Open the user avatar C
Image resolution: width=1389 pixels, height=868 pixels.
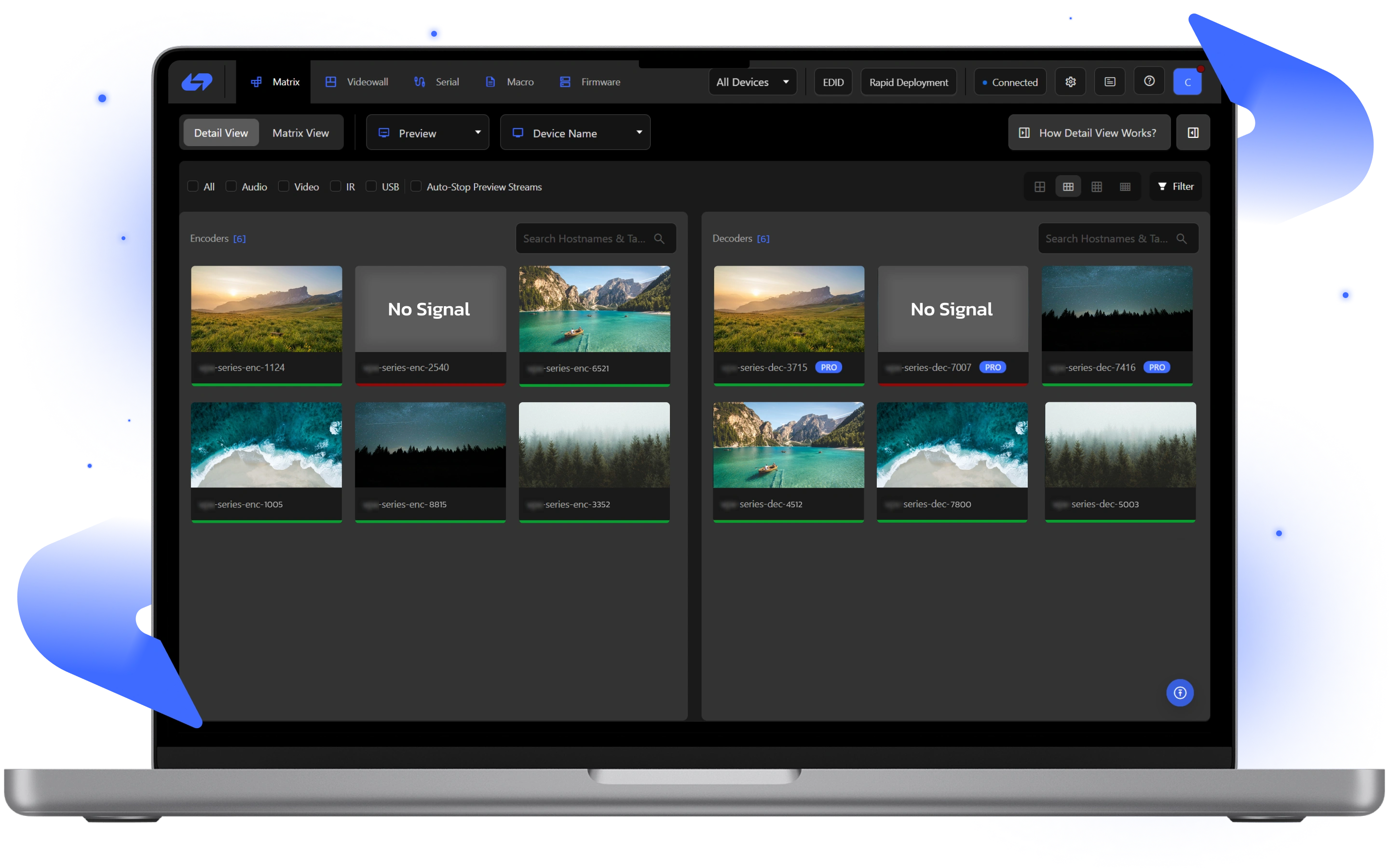coord(1187,82)
